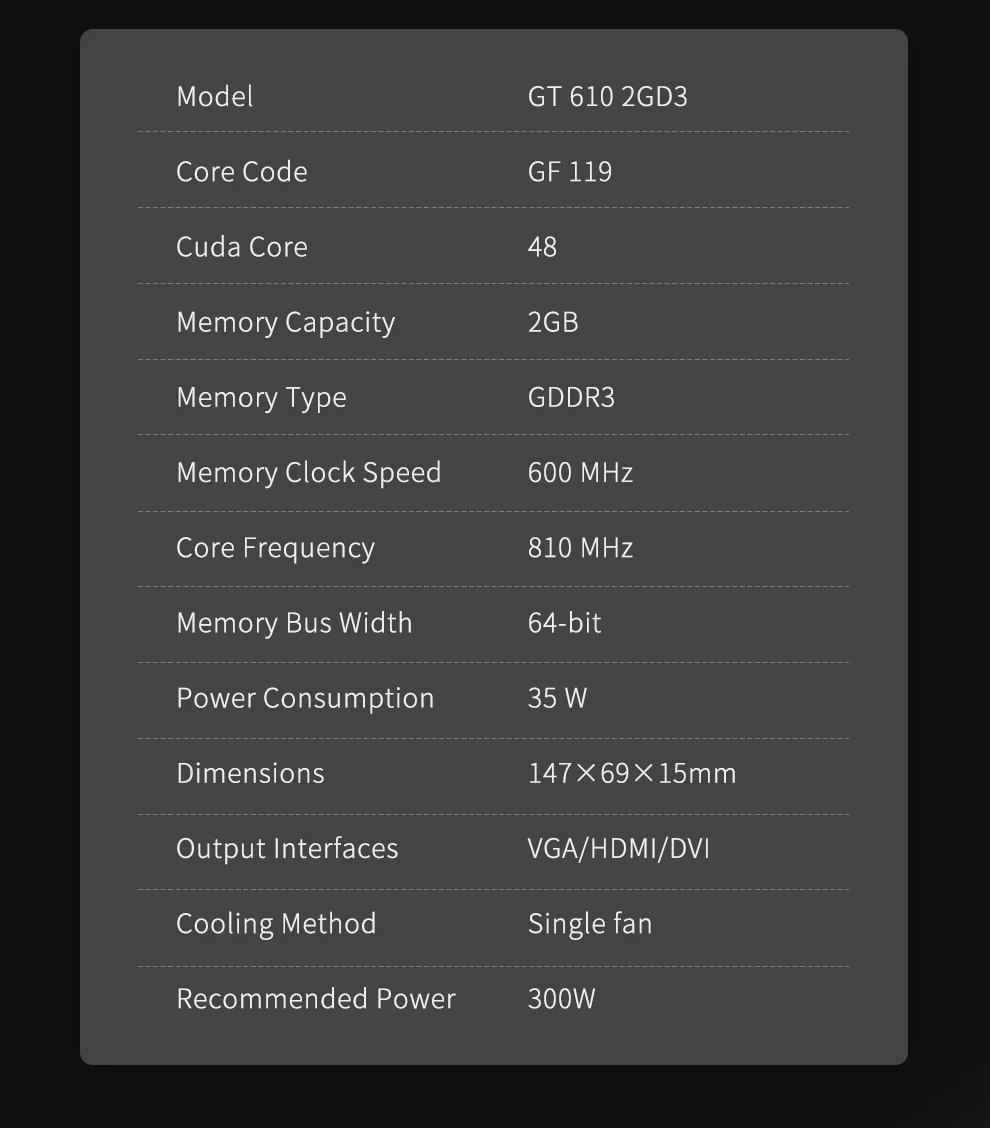This screenshot has height=1128, width=990.
Task: Click the Power Consumption label
Action: [305, 698]
